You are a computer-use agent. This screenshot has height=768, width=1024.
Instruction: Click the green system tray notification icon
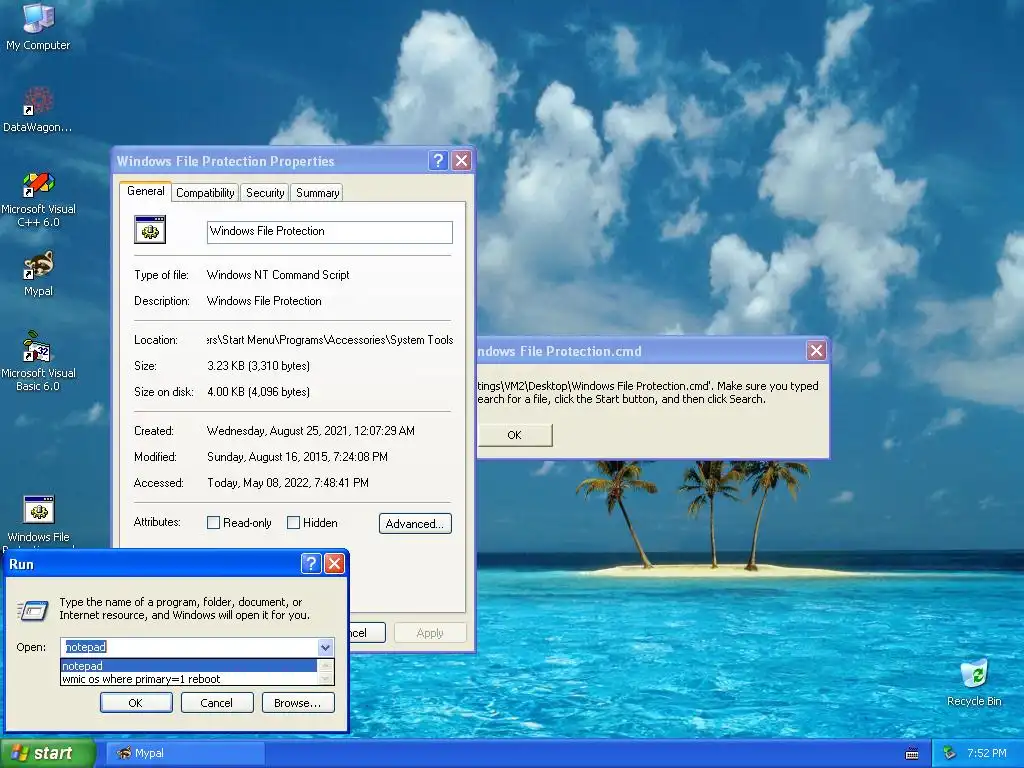[950, 753]
